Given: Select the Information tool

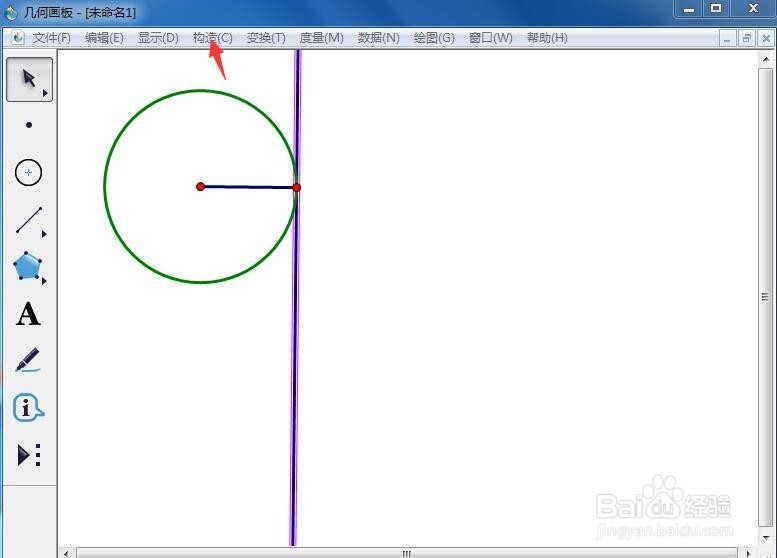Looking at the screenshot, I should (28, 407).
